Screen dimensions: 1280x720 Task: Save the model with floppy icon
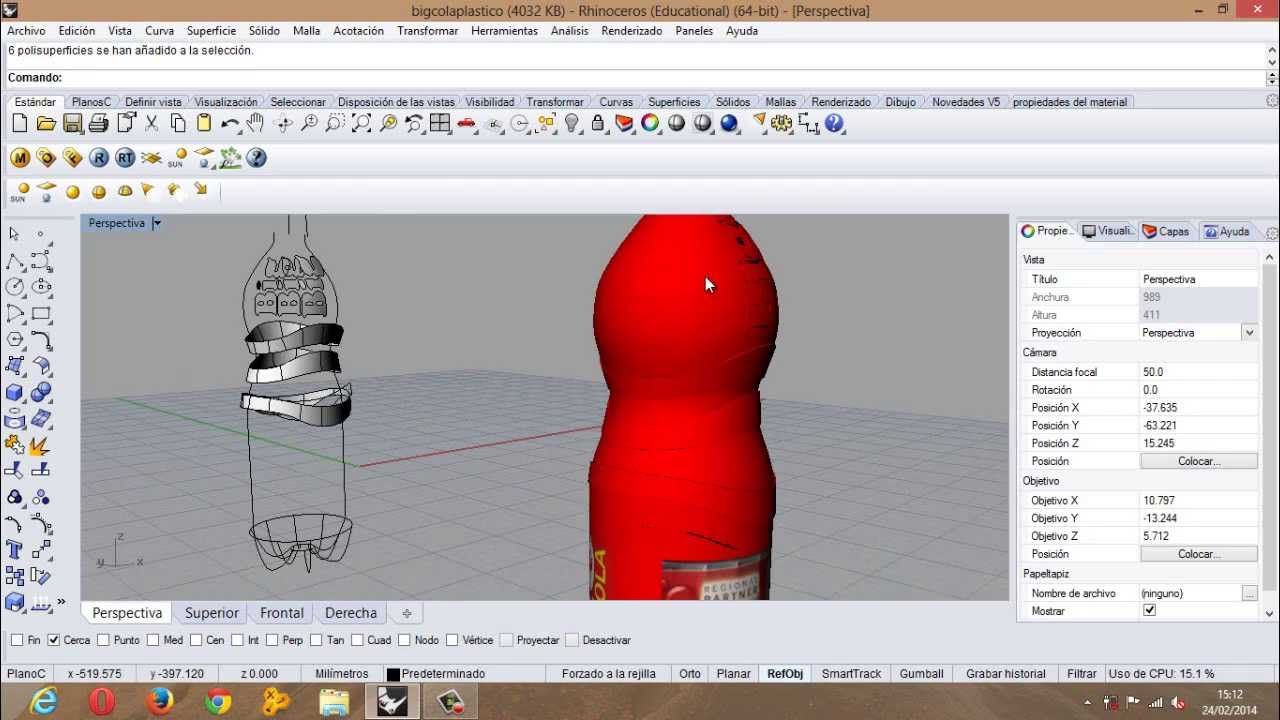[72, 124]
